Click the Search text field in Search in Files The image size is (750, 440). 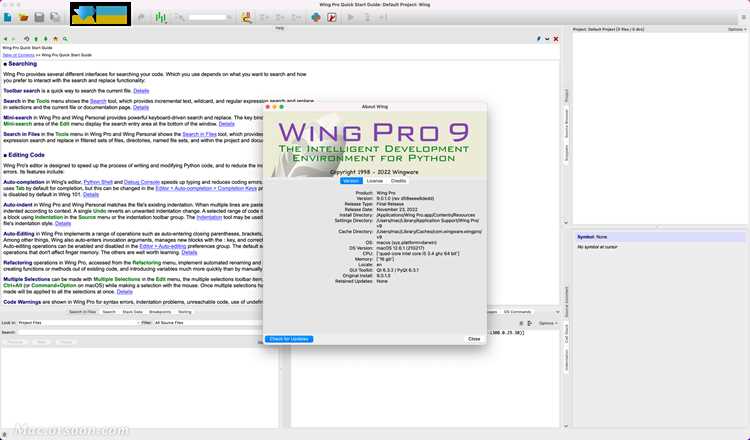pos(139,332)
